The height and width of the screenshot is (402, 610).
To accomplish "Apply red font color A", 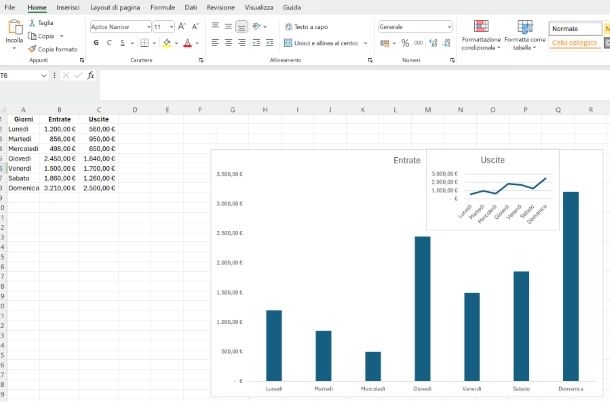I will (188, 43).
